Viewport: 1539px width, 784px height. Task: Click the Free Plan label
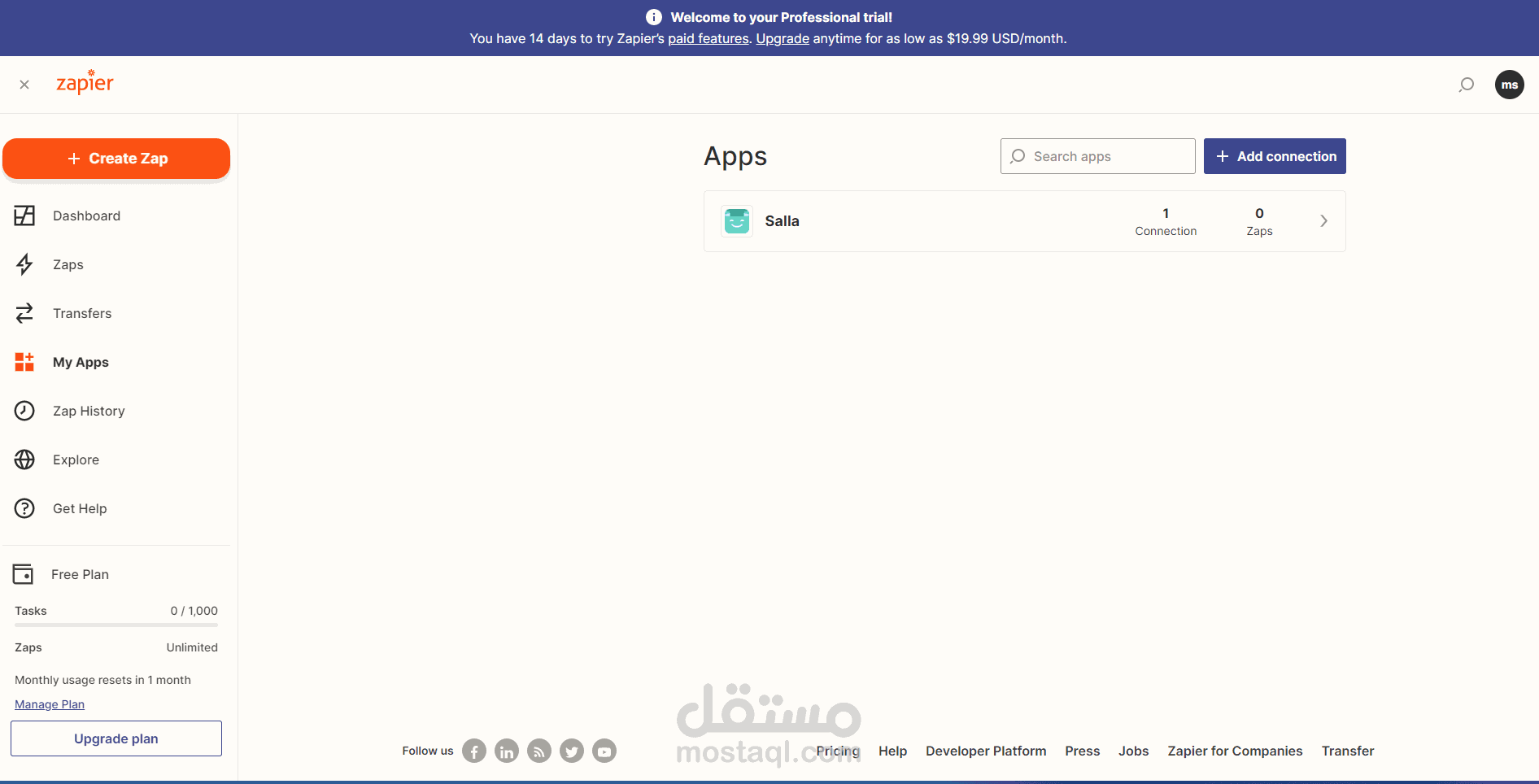click(80, 574)
